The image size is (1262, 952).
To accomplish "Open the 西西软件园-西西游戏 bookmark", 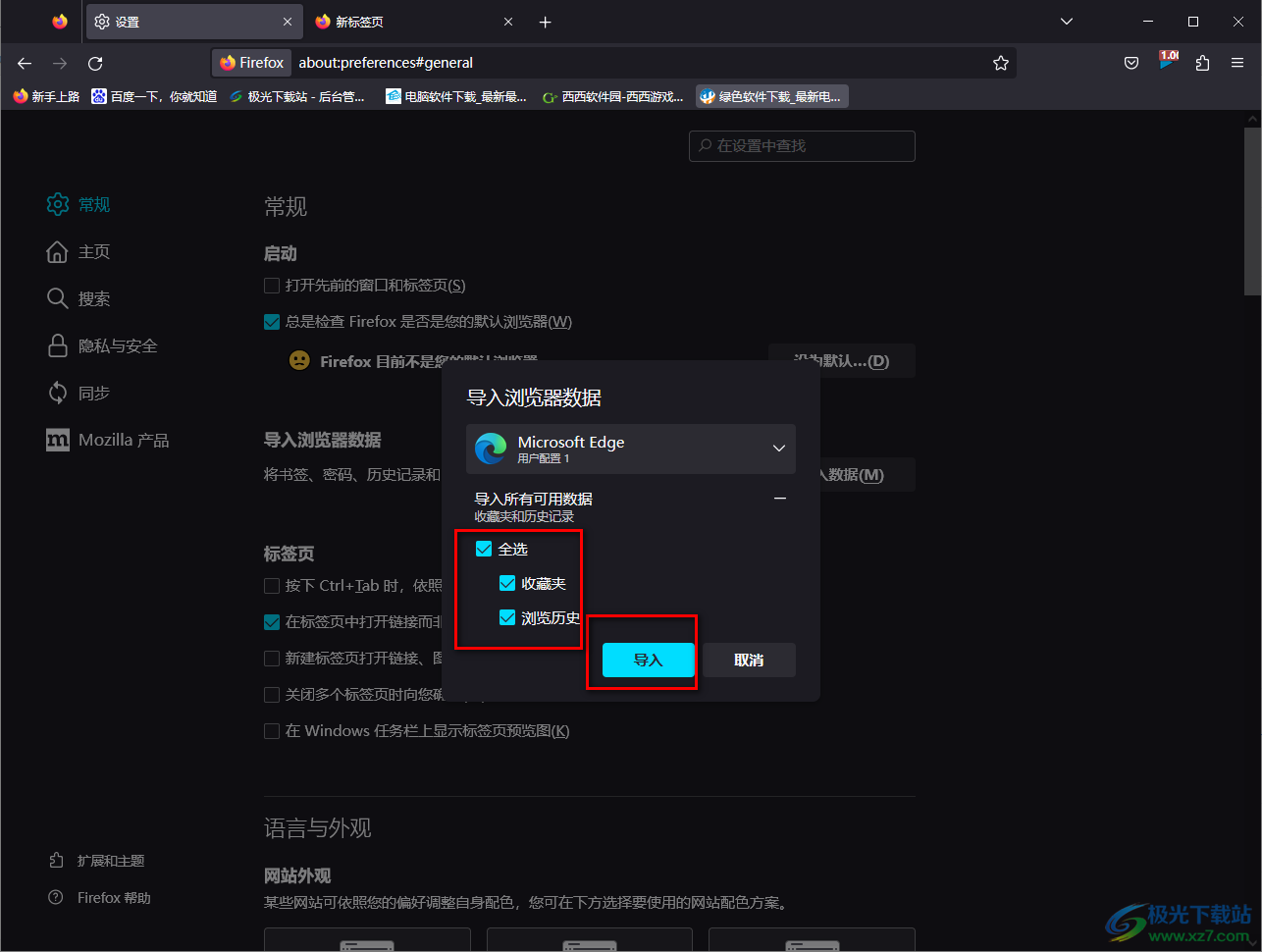I will [x=613, y=96].
